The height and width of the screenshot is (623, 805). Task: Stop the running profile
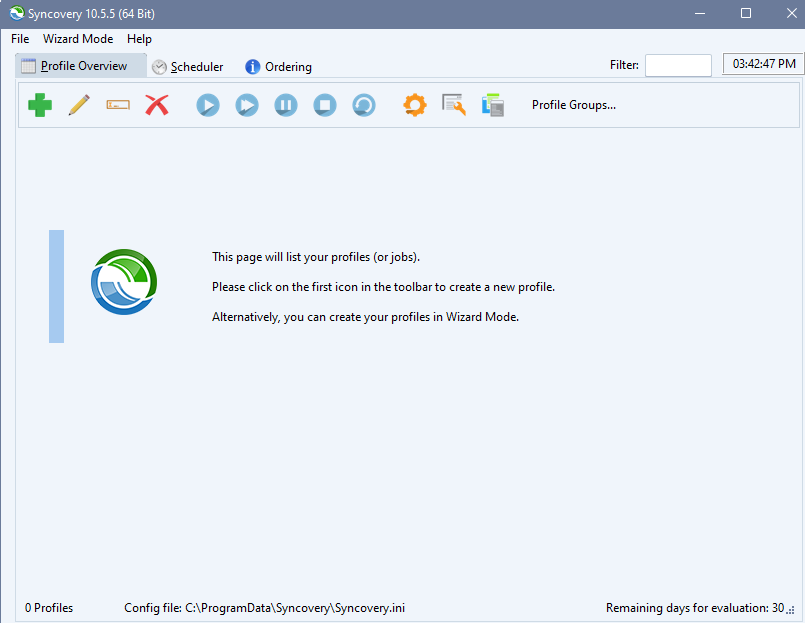[325, 105]
